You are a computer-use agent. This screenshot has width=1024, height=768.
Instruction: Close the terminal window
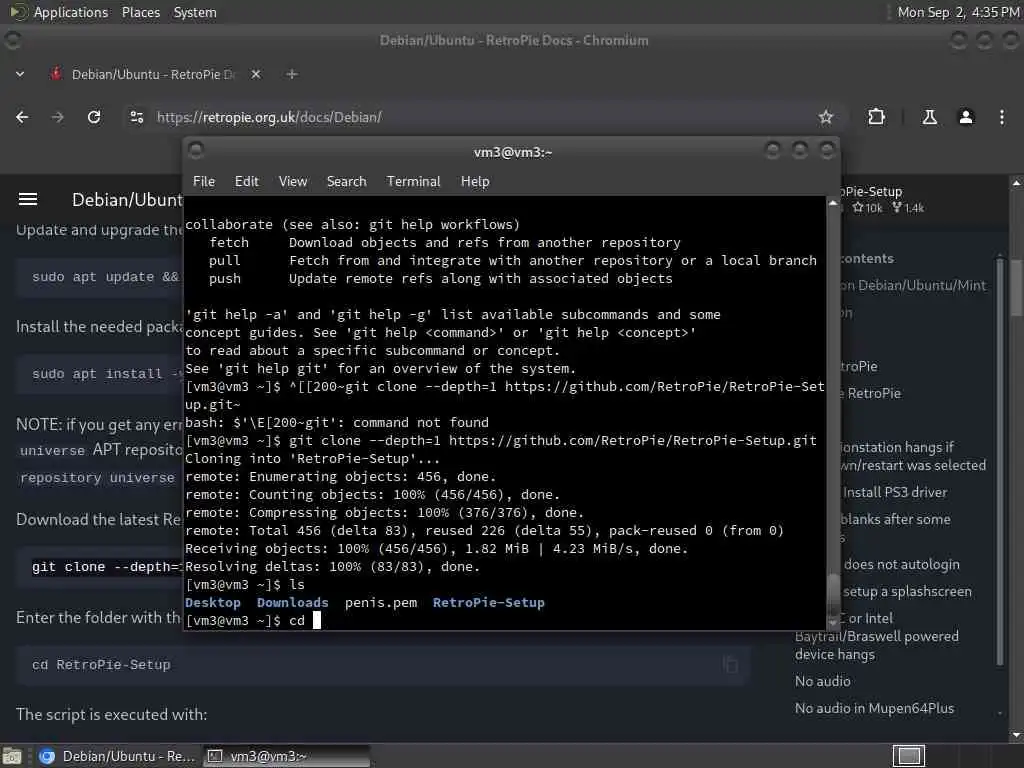tap(827, 151)
